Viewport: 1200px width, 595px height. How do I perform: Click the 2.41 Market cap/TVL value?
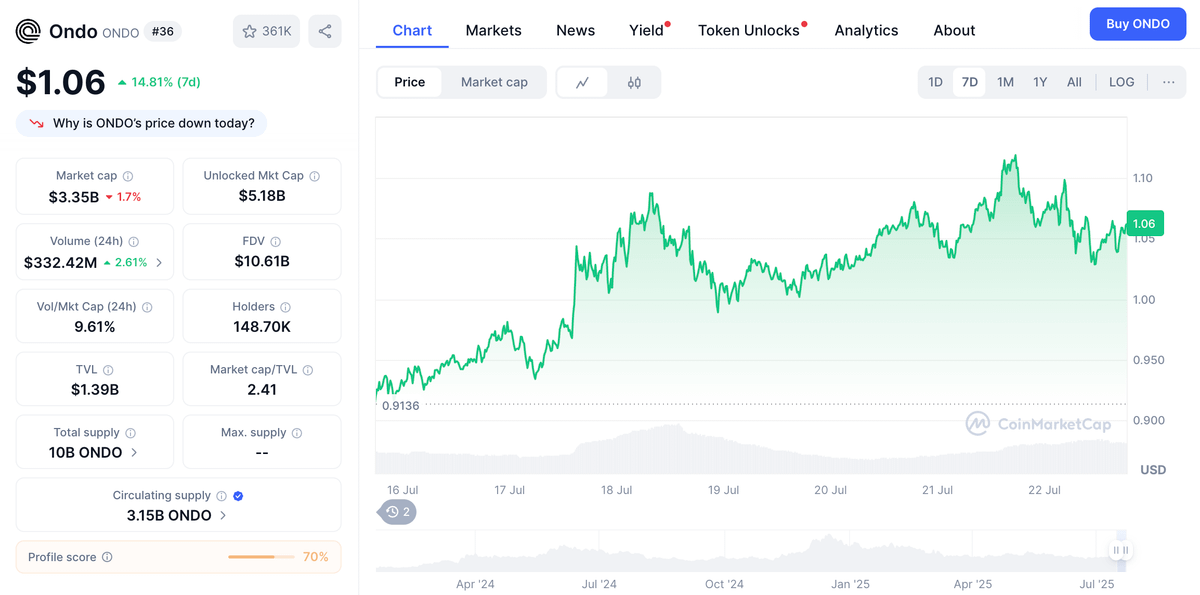point(262,390)
